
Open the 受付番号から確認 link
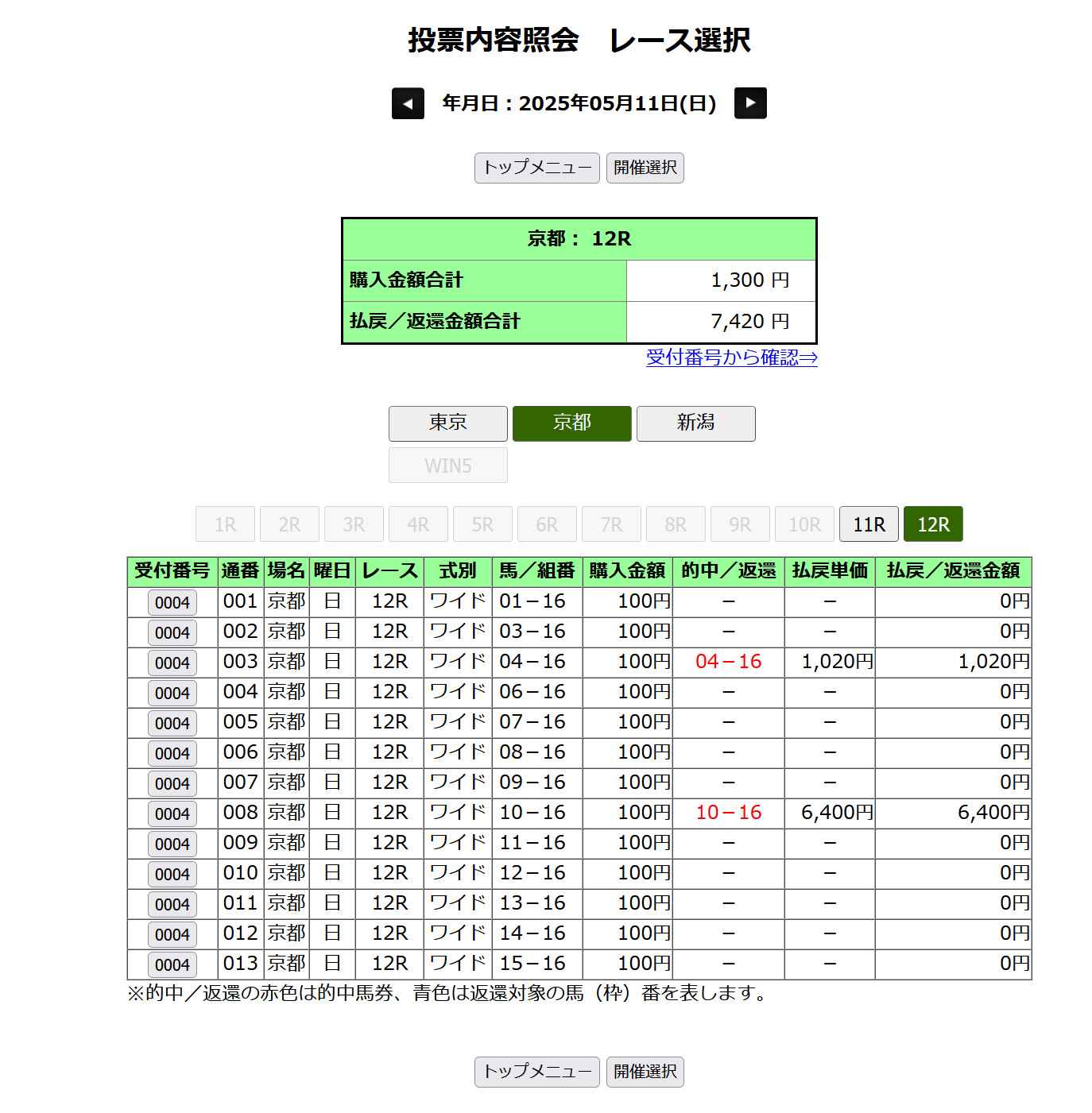[731, 357]
